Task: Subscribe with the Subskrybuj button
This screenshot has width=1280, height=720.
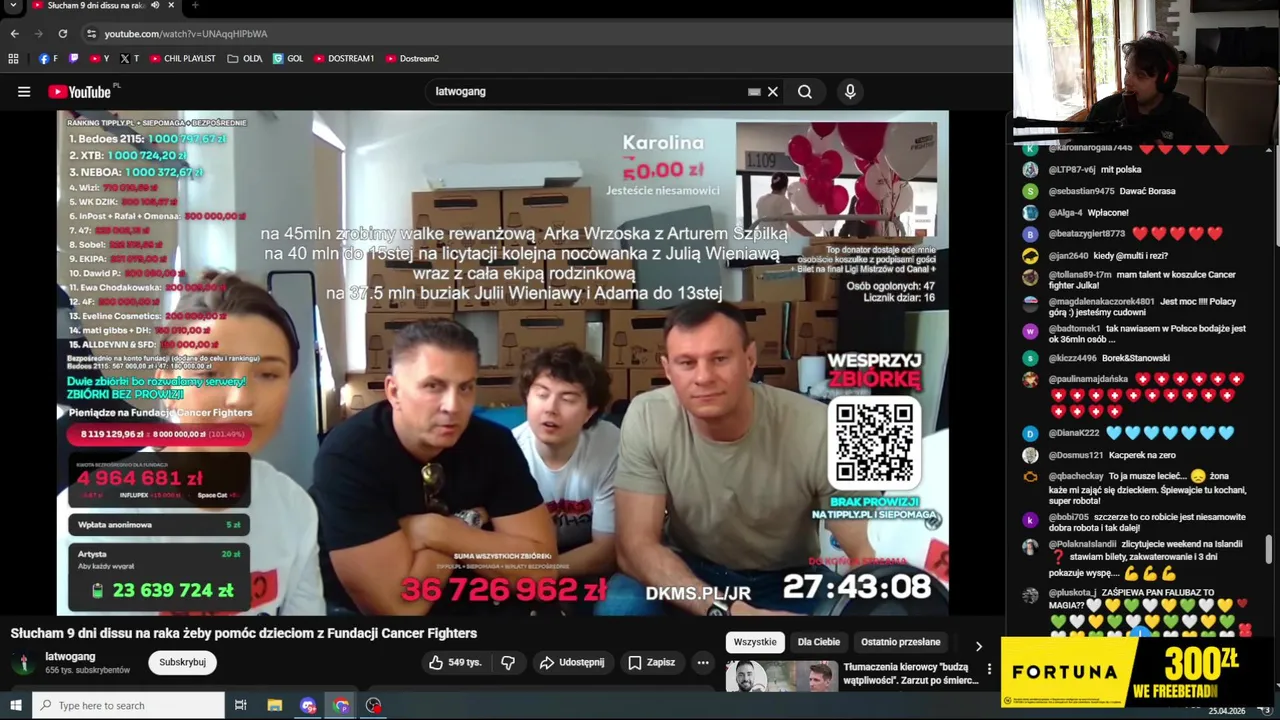Action: [182, 663]
